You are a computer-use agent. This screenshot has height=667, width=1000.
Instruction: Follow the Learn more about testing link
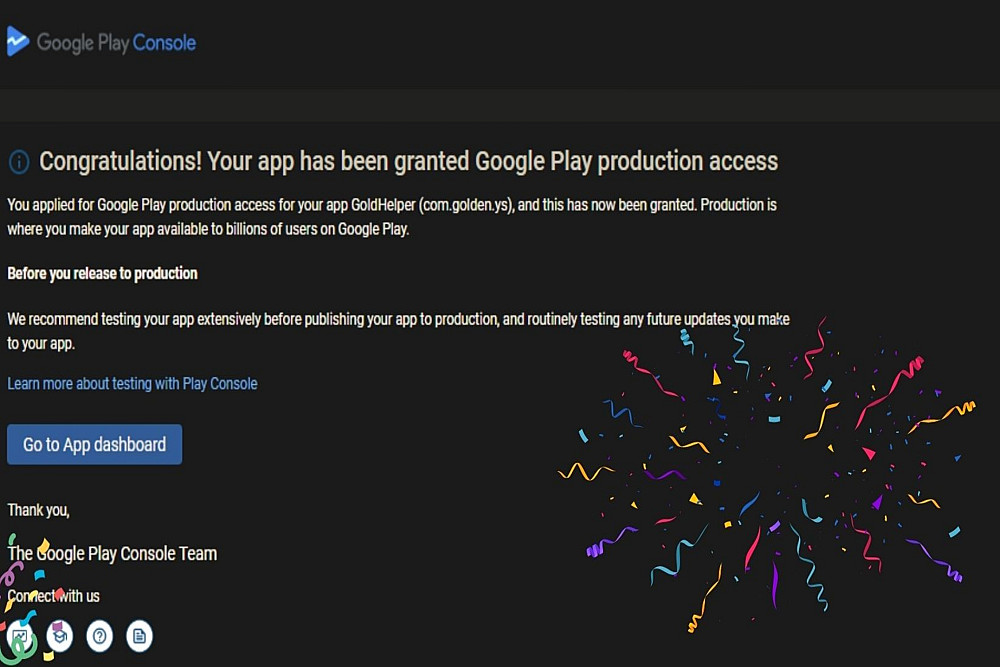132,383
